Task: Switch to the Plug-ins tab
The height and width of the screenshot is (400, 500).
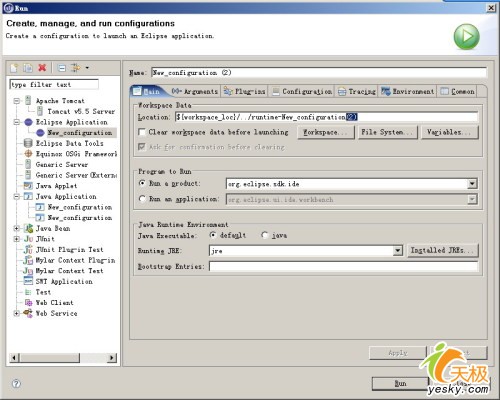Action: click(x=245, y=91)
